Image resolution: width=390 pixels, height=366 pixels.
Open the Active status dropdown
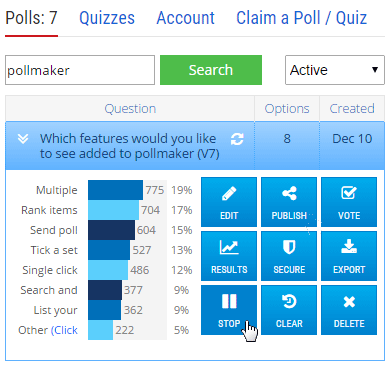pos(335,70)
